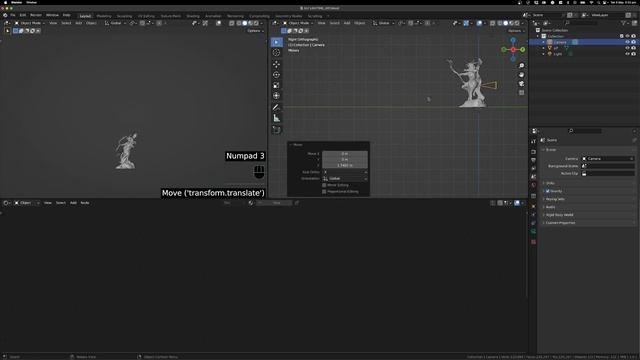The height and width of the screenshot is (360, 640).
Task: Select the Select Box tool in right viewport
Action: pos(276,42)
